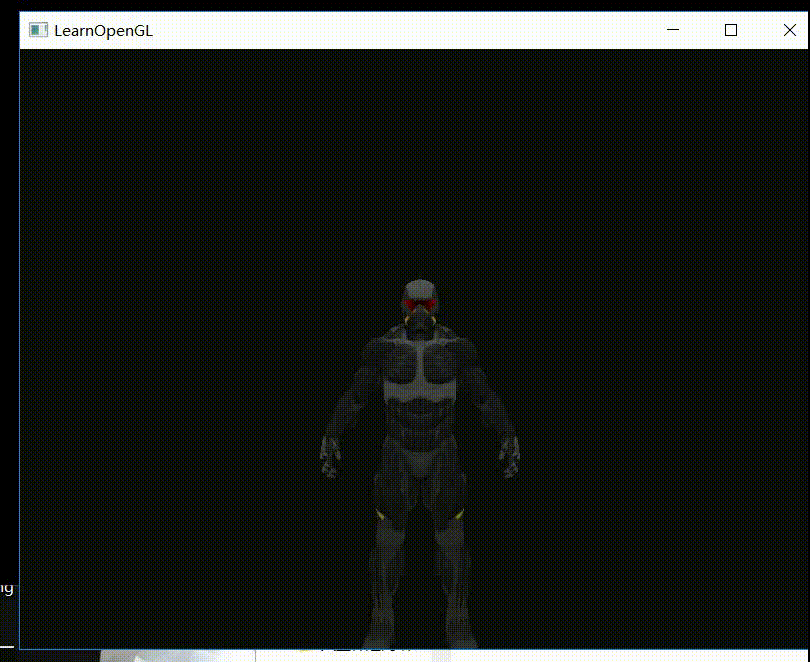
Task: Maximize the LearnOpenGL window
Action: click(731, 30)
